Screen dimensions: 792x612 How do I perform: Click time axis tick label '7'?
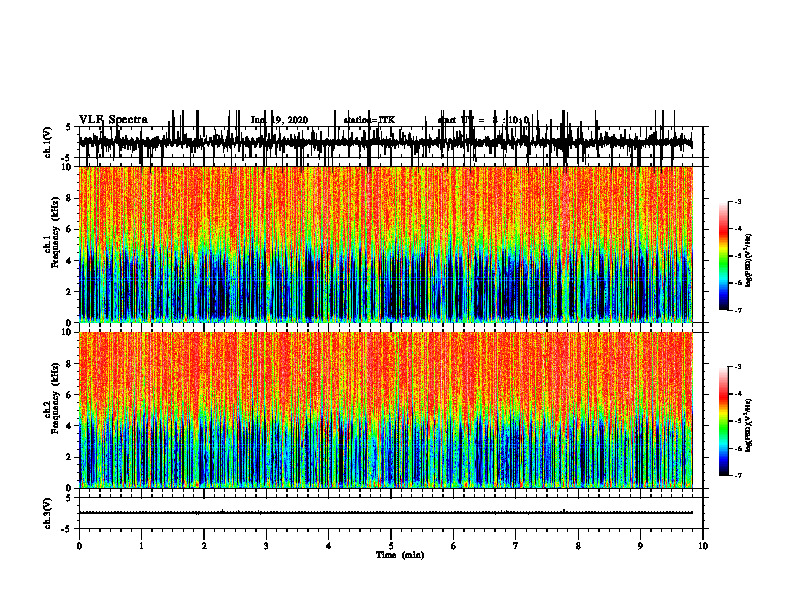coord(515,546)
